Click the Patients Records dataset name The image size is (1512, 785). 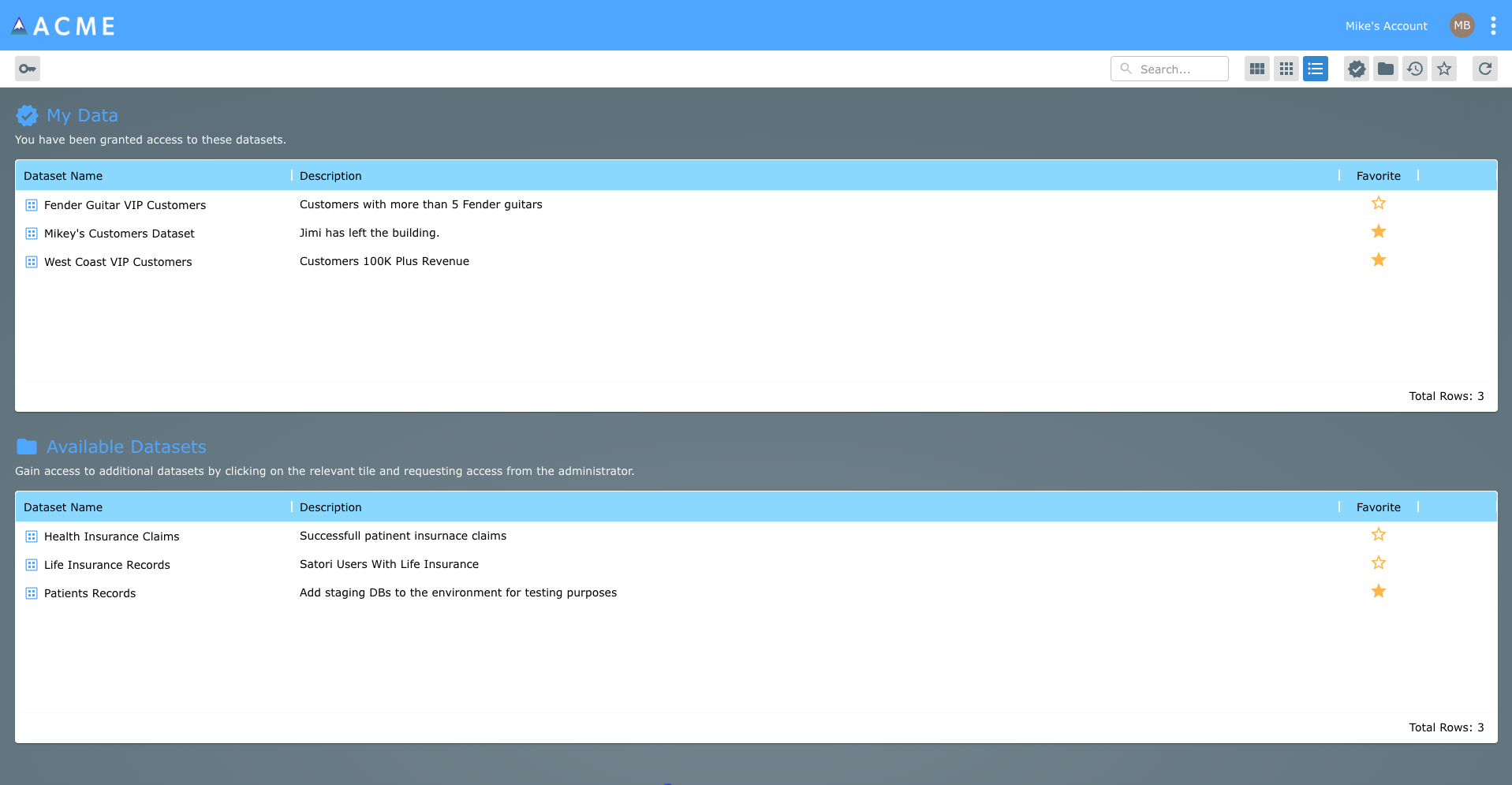90,593
